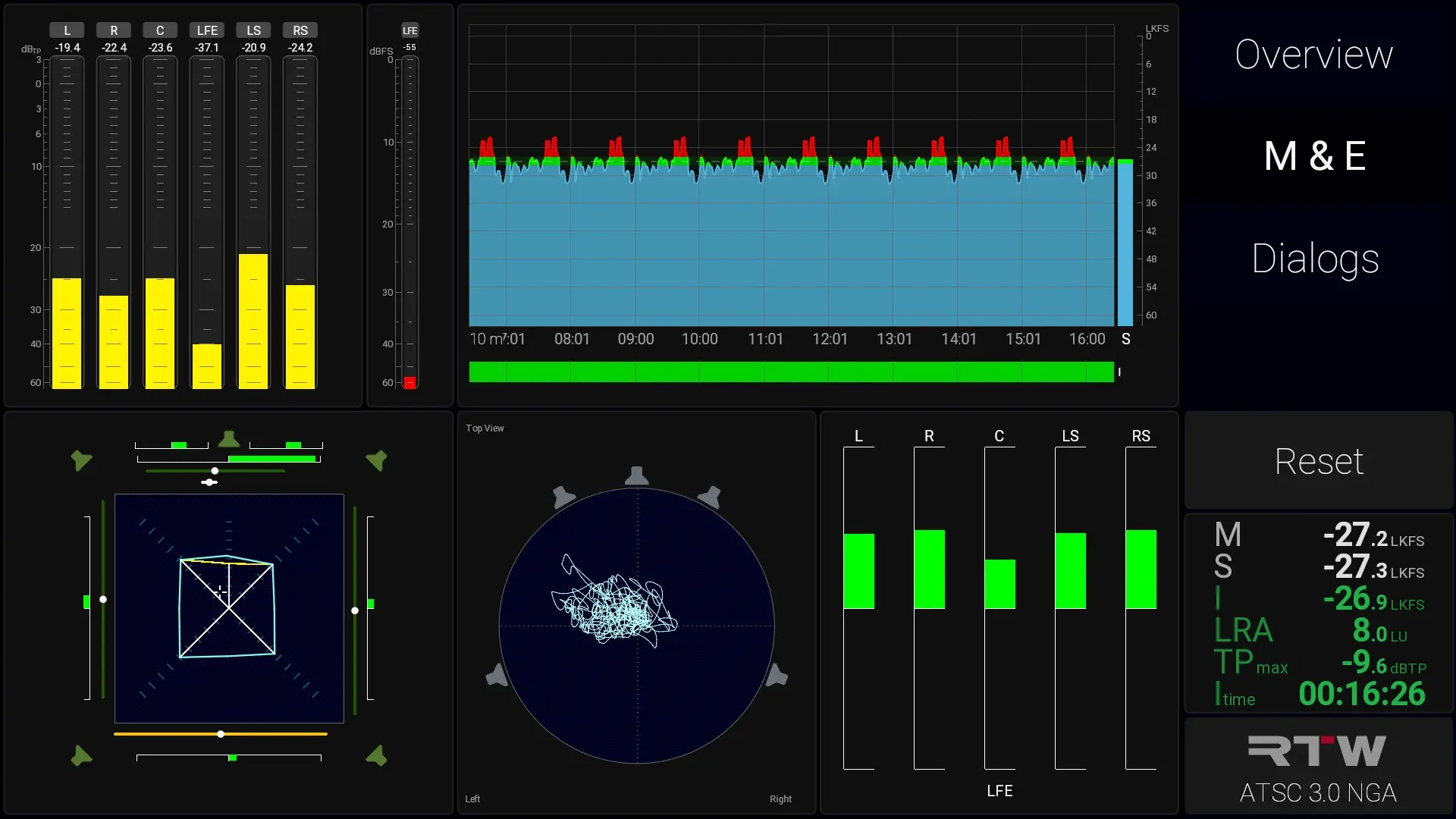Screen dimensions: 1456x819
Task: Switch to the Overview preset
Action: click(x=1313, y=55)
